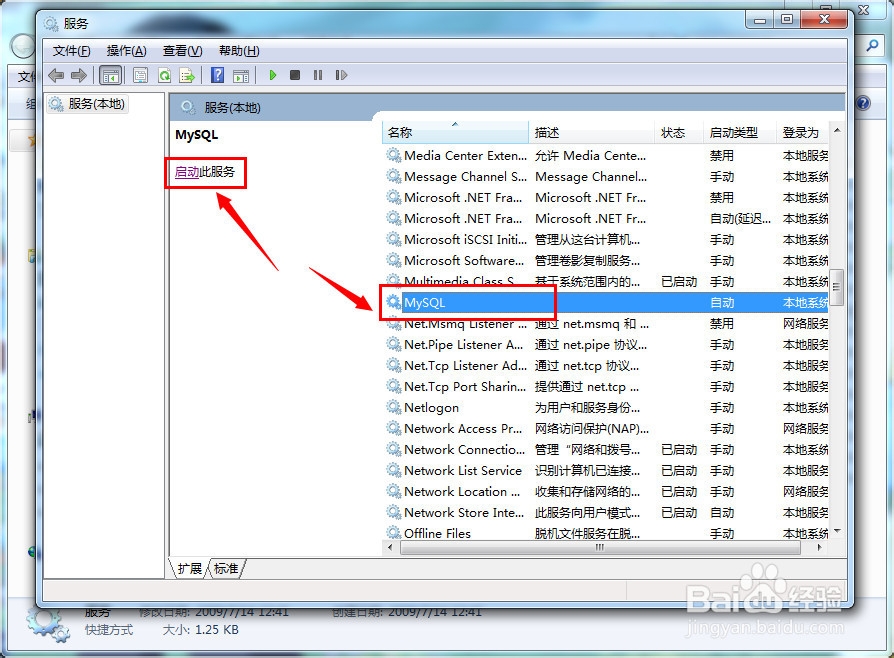894x658 pixels.
Task: Select the Net.Tcp Port Sharin... service name
Action: 465,387
